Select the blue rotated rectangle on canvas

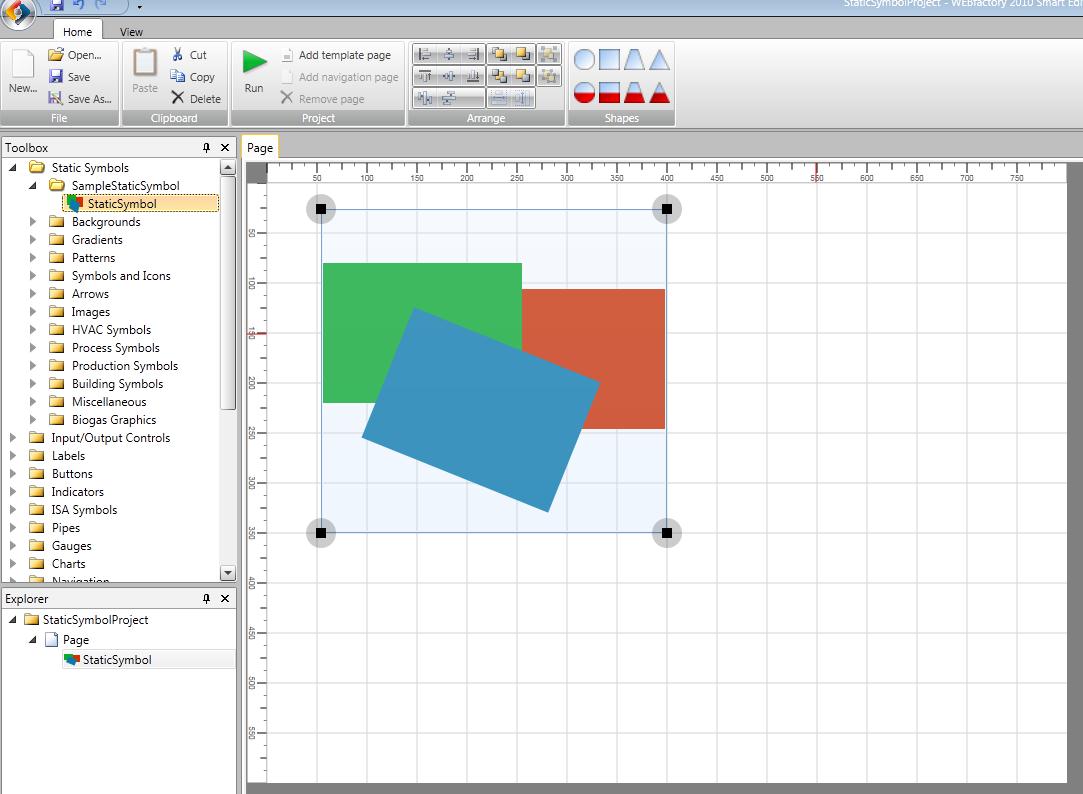480,420
